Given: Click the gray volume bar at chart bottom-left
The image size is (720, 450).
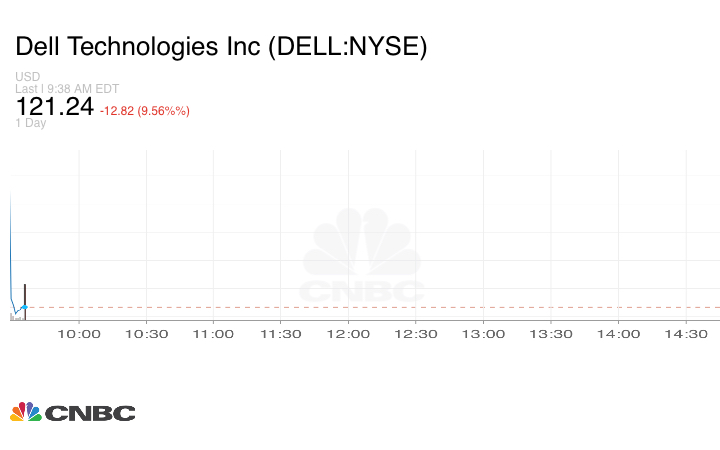Looking at the screenshot, I should pos(14,317).
